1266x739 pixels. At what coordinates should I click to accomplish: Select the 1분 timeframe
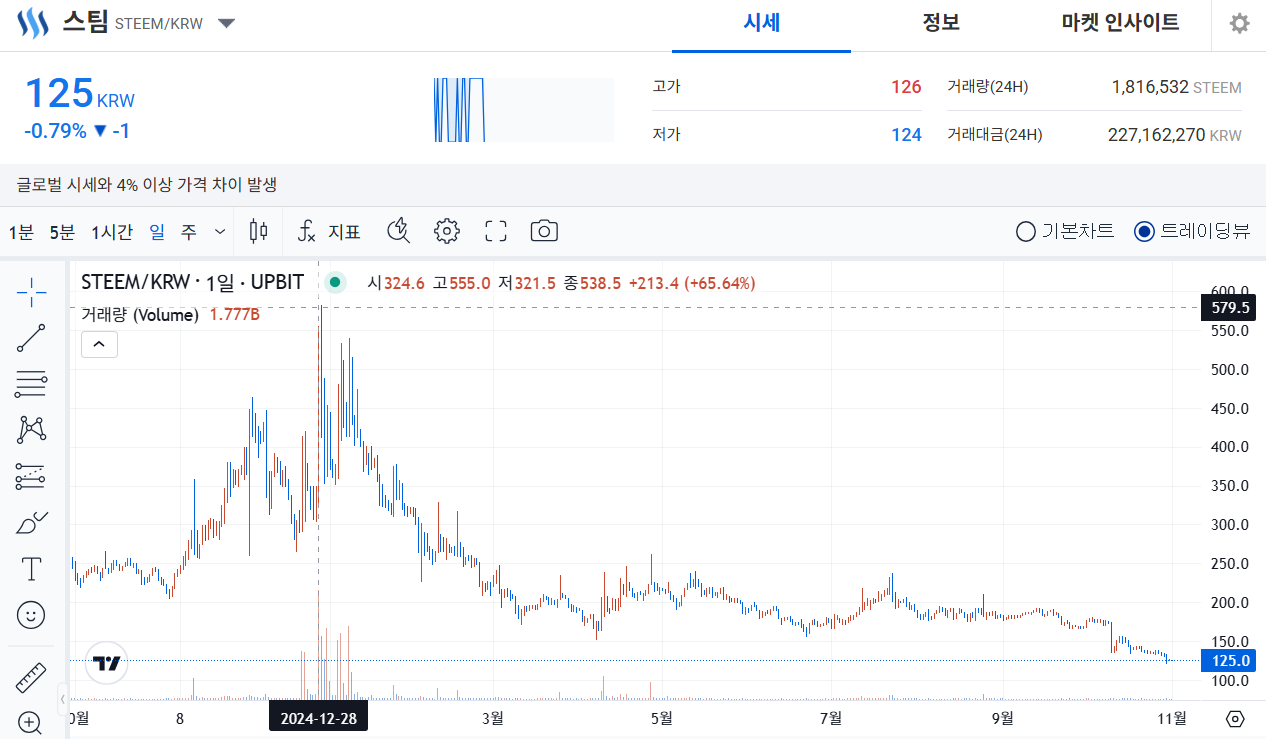(x=21, y=232)
